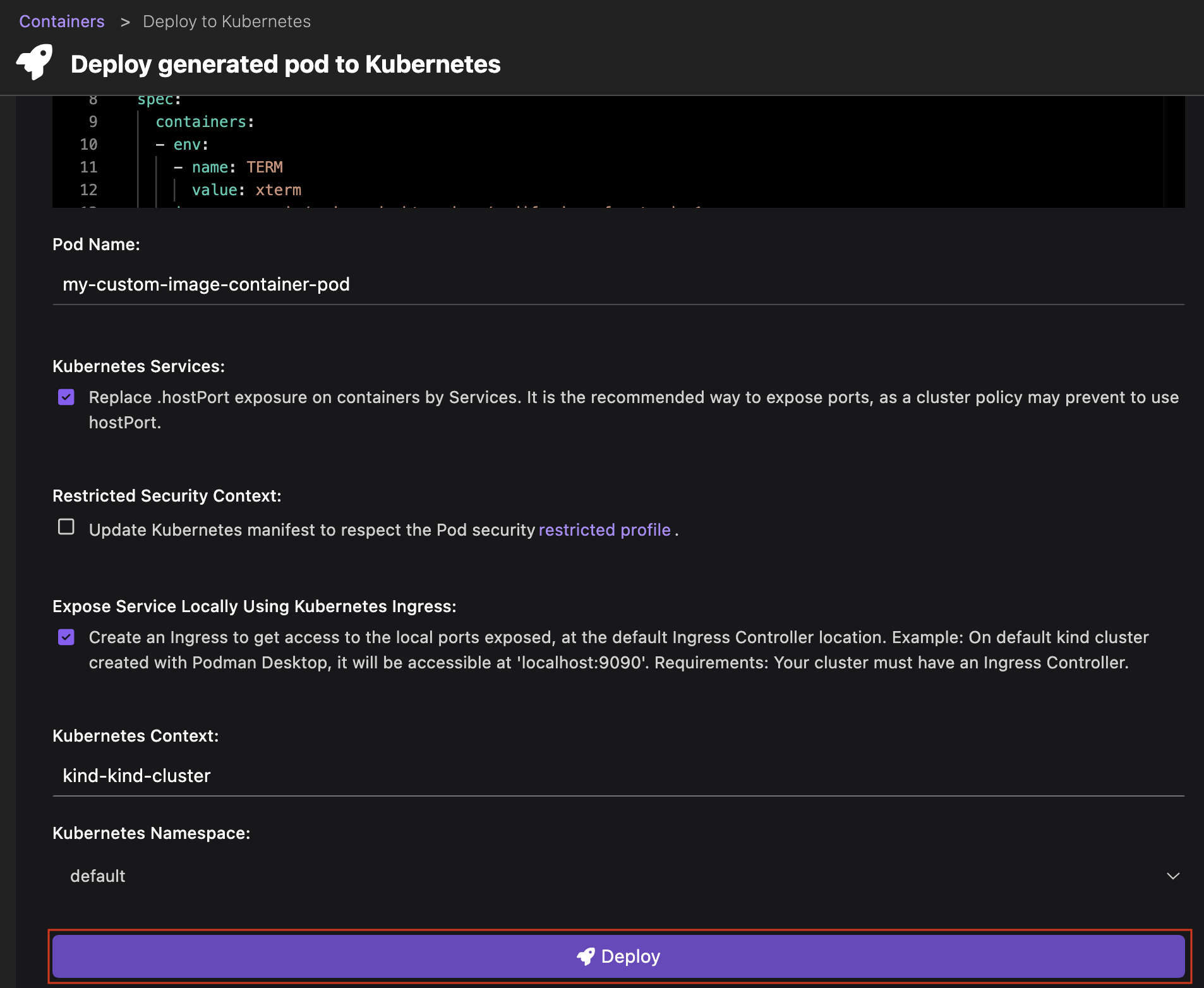Viewport: 1204px width, 988px height.
Task: Click the YAML editor's vertical scrollbar
Action: (x=1174, y=152)
